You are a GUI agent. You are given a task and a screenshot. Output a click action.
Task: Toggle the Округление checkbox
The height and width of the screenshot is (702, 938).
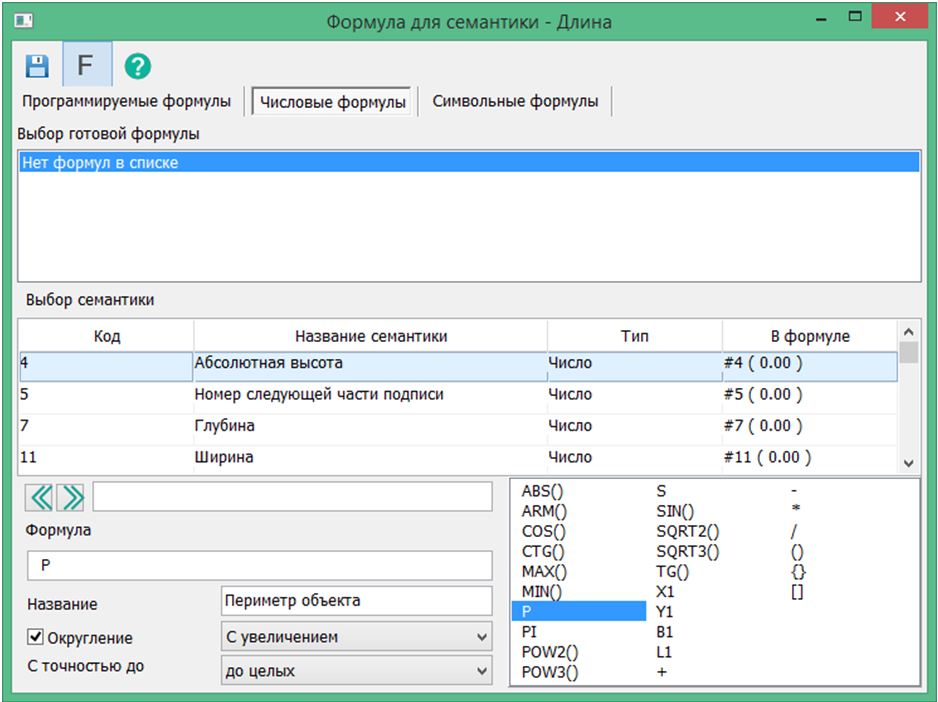(x=35, y=637)
